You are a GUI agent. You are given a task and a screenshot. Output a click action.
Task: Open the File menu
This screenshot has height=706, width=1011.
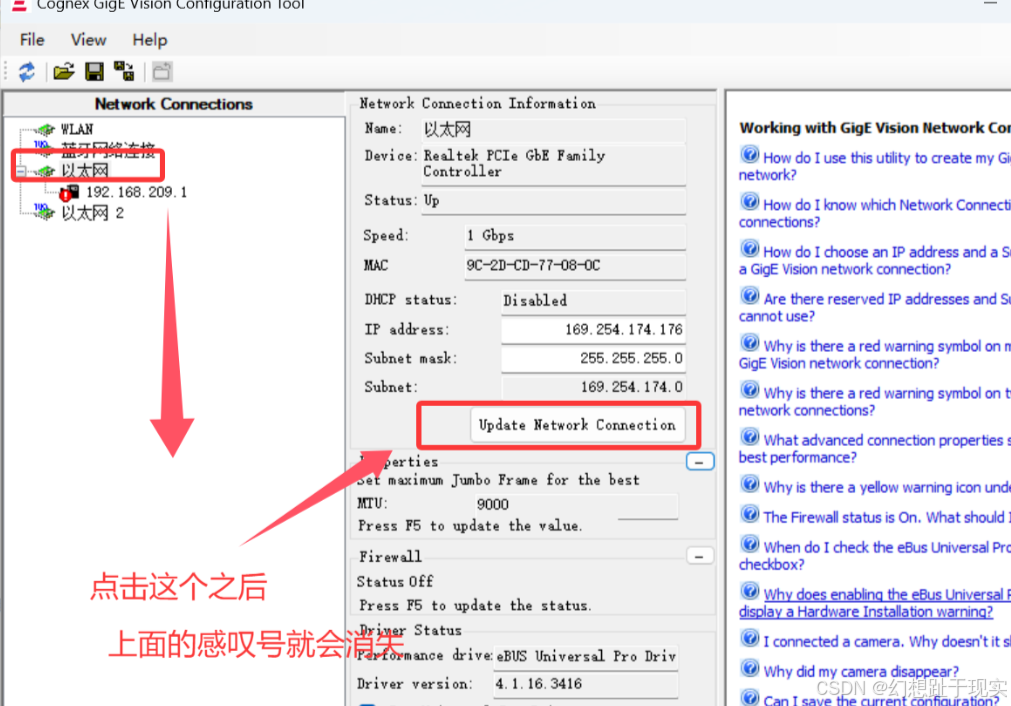(x=32, y=40)
